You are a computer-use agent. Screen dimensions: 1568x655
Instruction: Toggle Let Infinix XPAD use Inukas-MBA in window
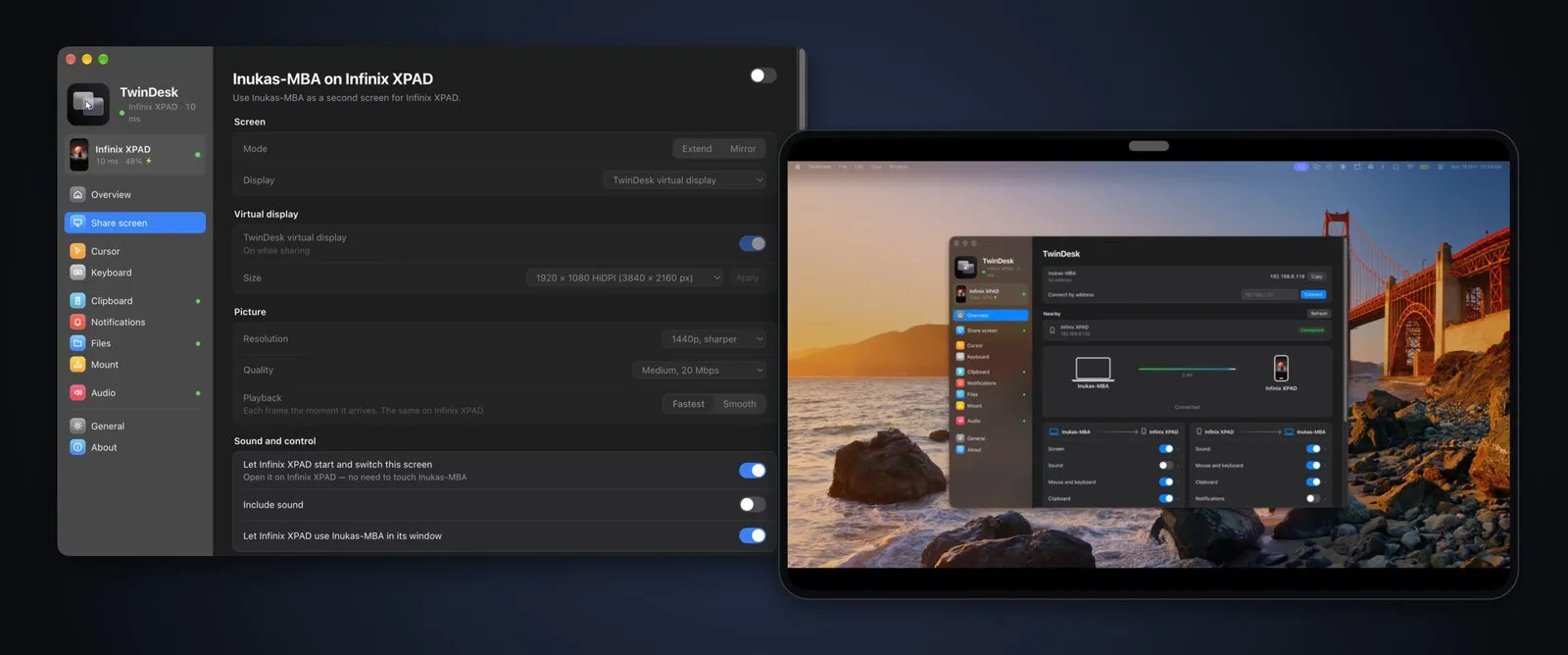coord(753,535)
